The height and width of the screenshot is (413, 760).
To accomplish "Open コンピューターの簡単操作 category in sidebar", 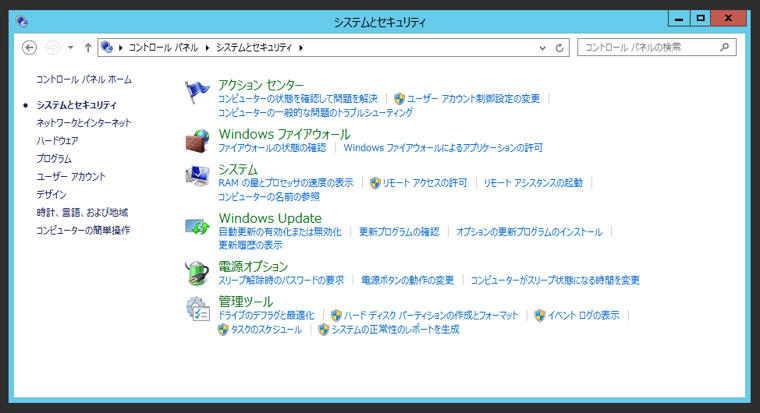I will (83, 230).
